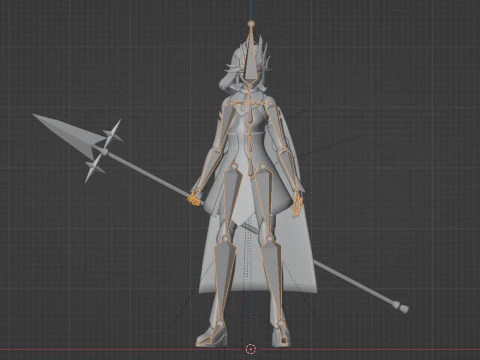Select the forearm bone of the spear-holding arm
Viewport: 480px width, 360px height.
click(210, 170)
